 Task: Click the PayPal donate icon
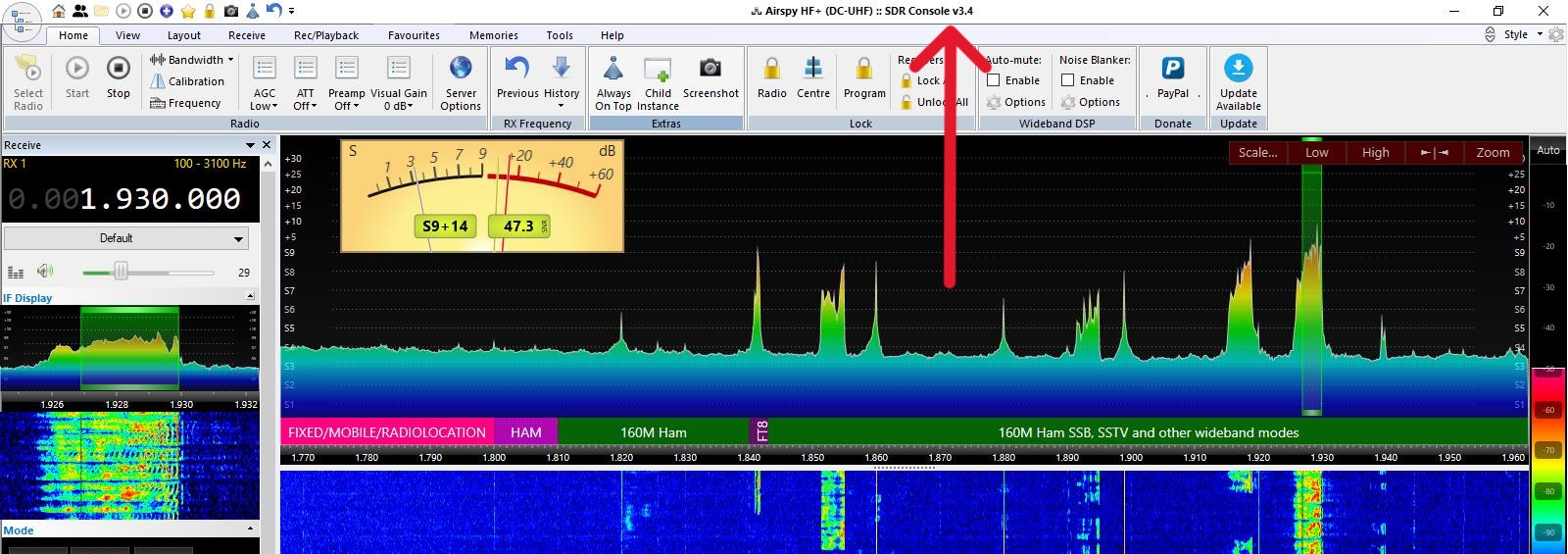coord(1173,69)
